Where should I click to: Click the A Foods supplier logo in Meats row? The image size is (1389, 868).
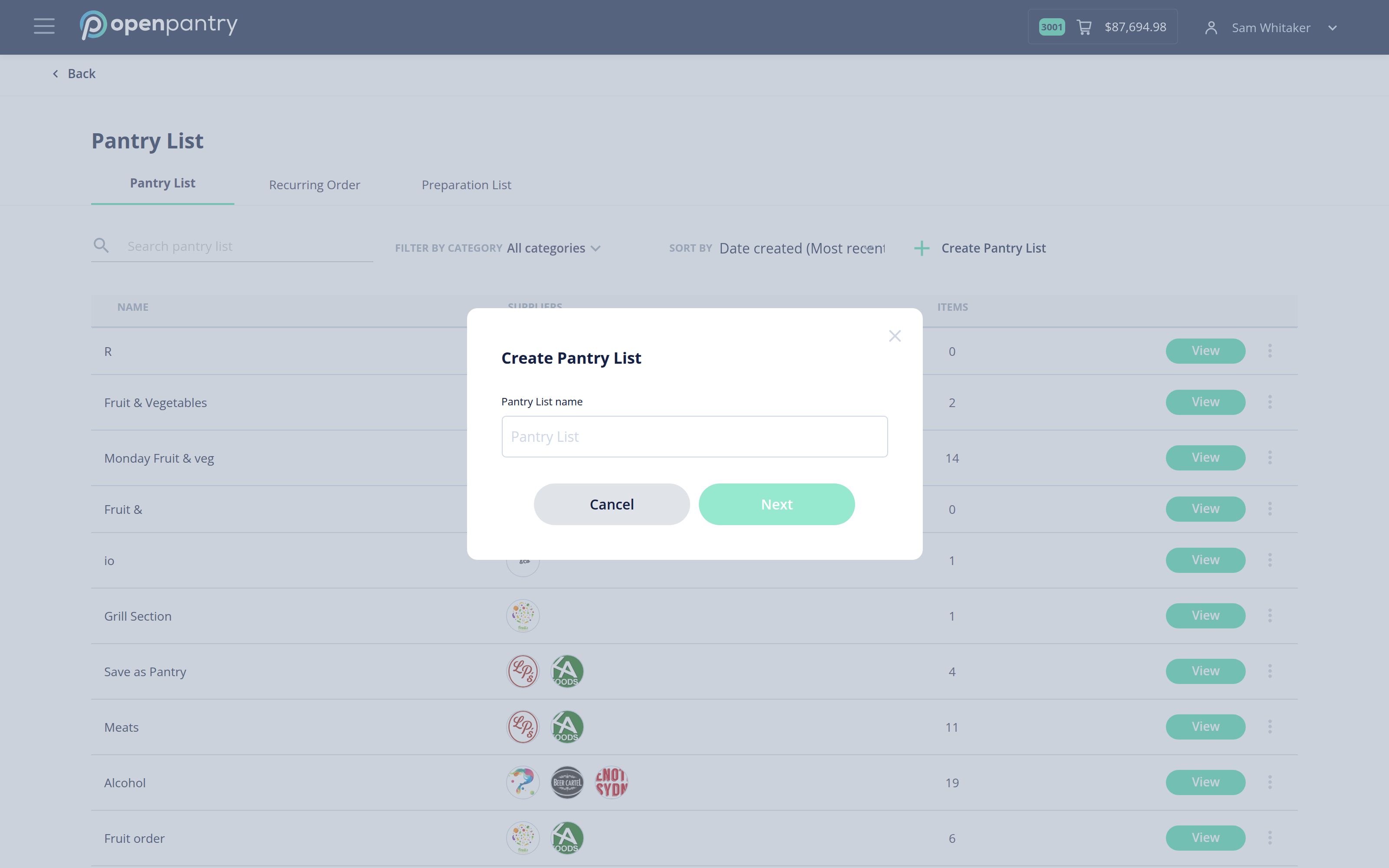click(567, 727)
